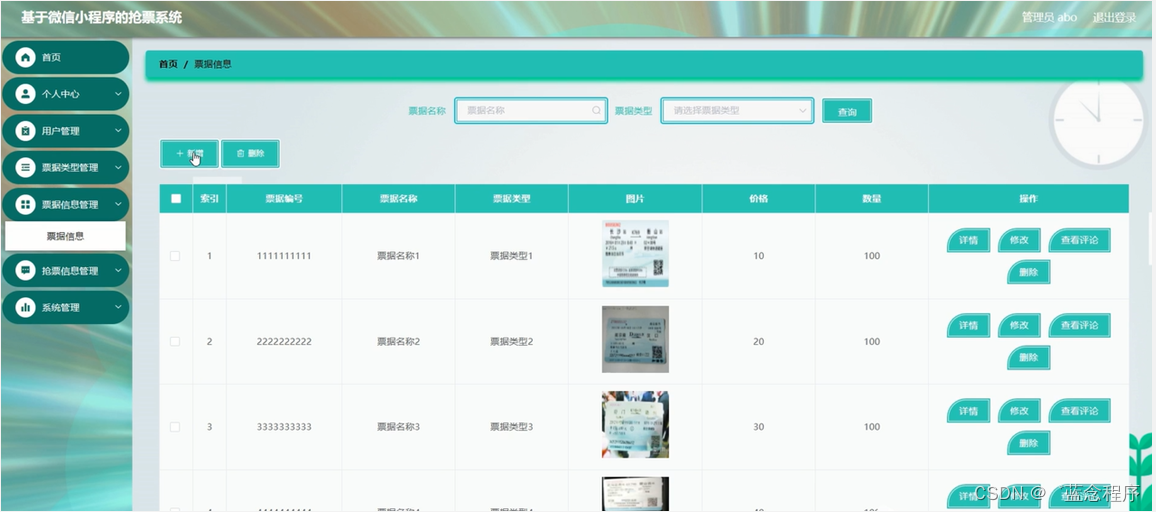1156x512 pixels.
Task: Expand the 个人中心 menu chevron
Action: click(118, 94)
